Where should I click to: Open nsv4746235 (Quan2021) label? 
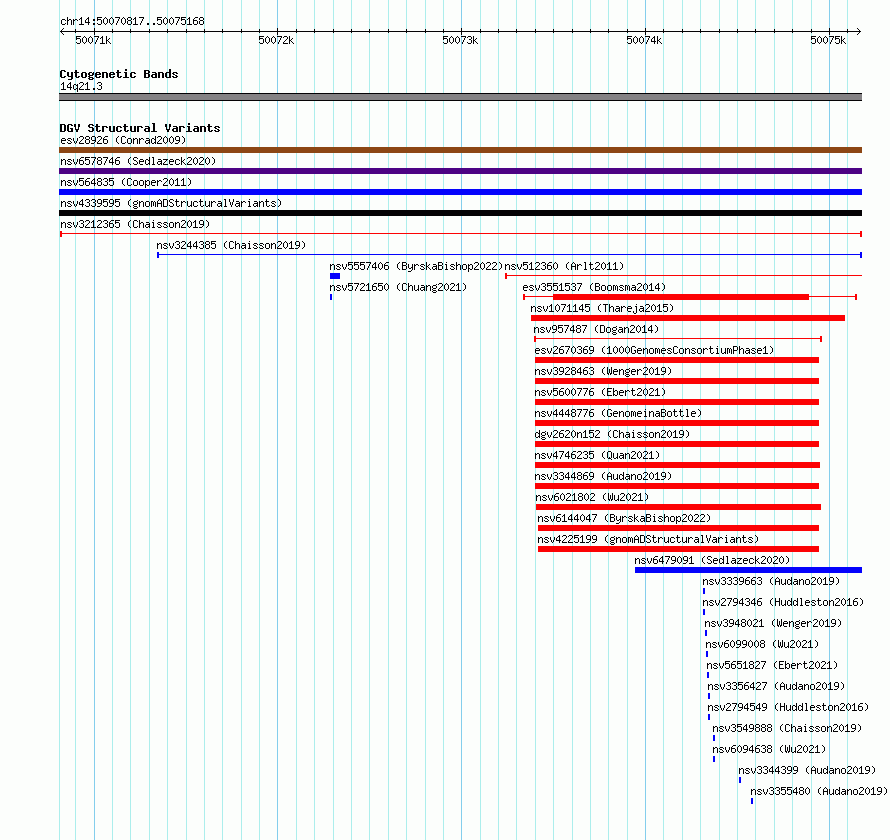597,455
